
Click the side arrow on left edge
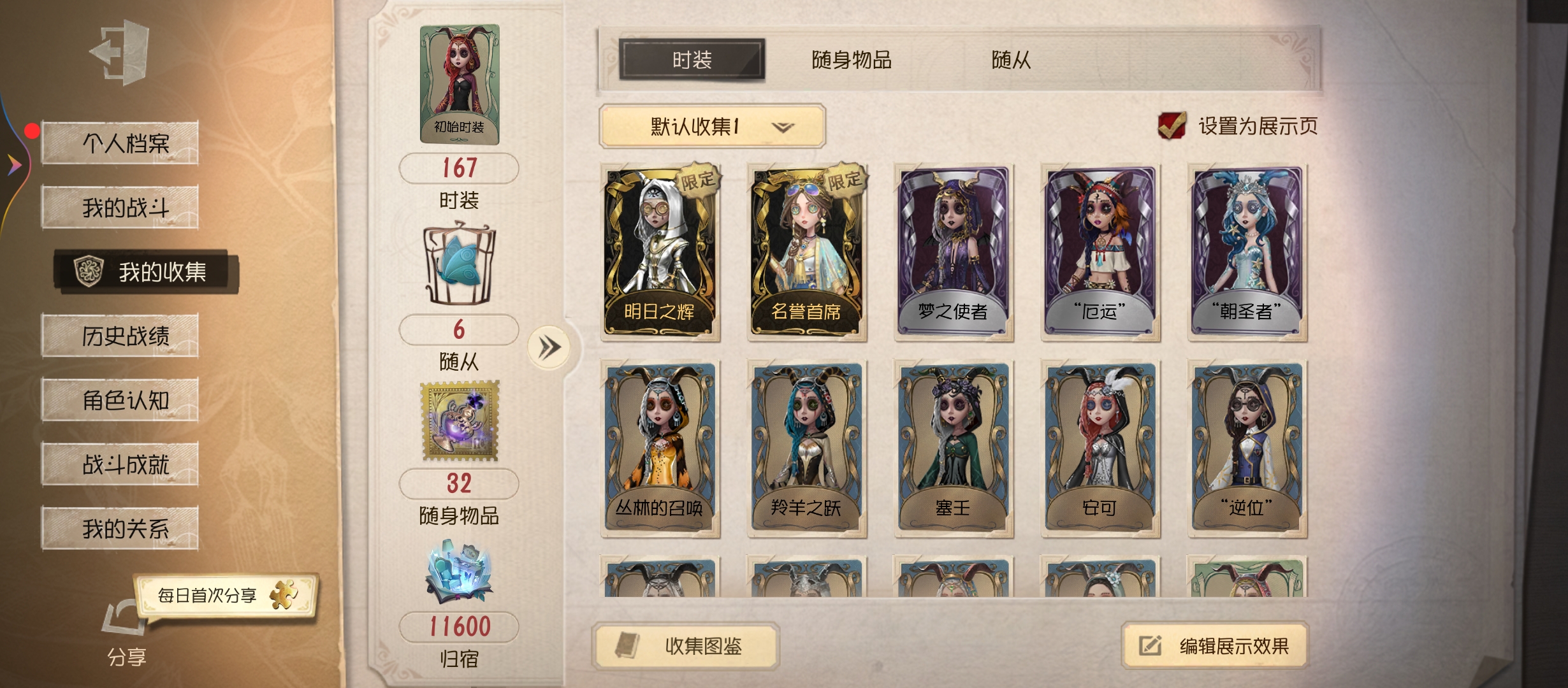point(14,166)
